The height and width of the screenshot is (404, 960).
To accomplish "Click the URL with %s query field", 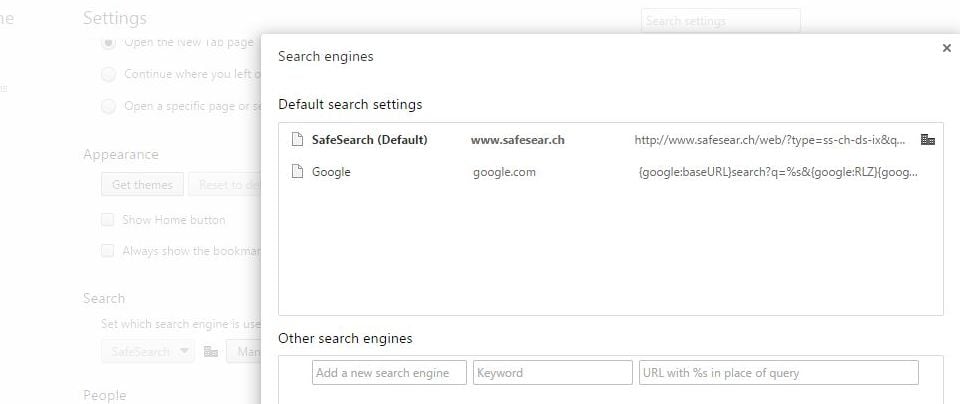I will coord(778,373).
